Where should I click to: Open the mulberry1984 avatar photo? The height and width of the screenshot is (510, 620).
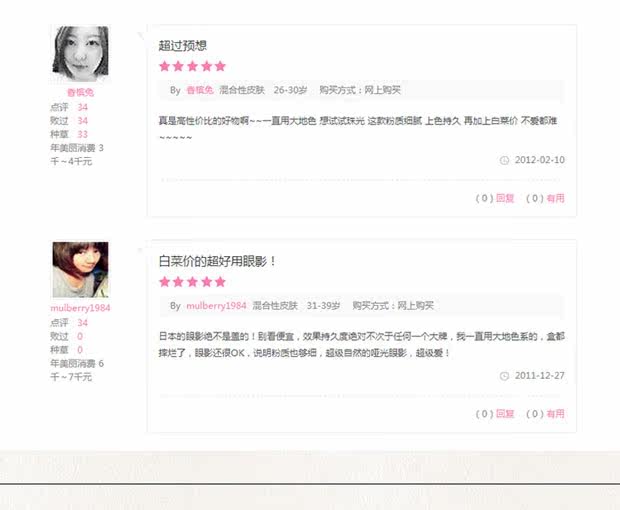point(81,270)
